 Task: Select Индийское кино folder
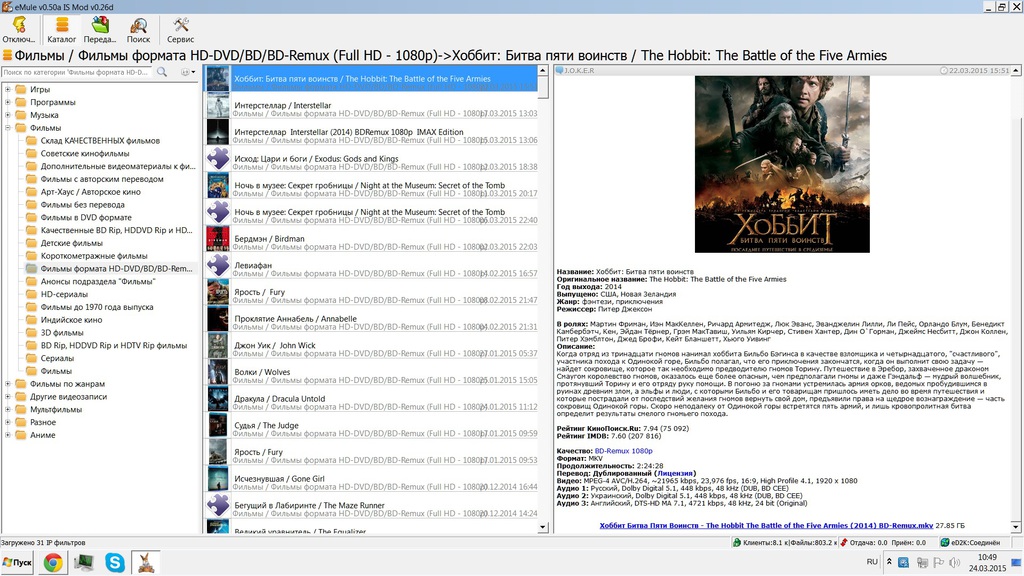coord(71,320)
